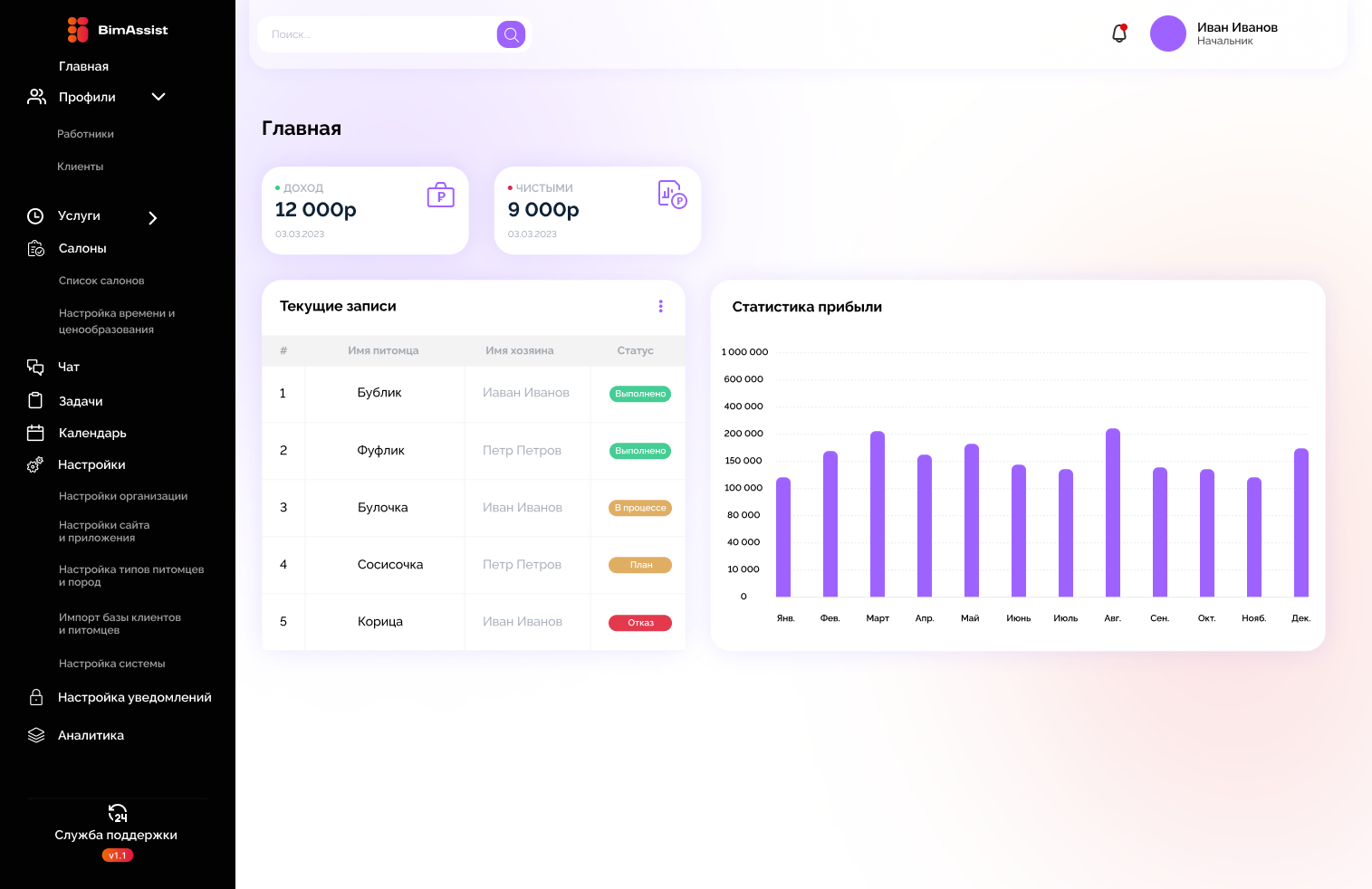Open notifications bell icon
This screenshot has width=1372, height=889.
[x=1119, y=33]
